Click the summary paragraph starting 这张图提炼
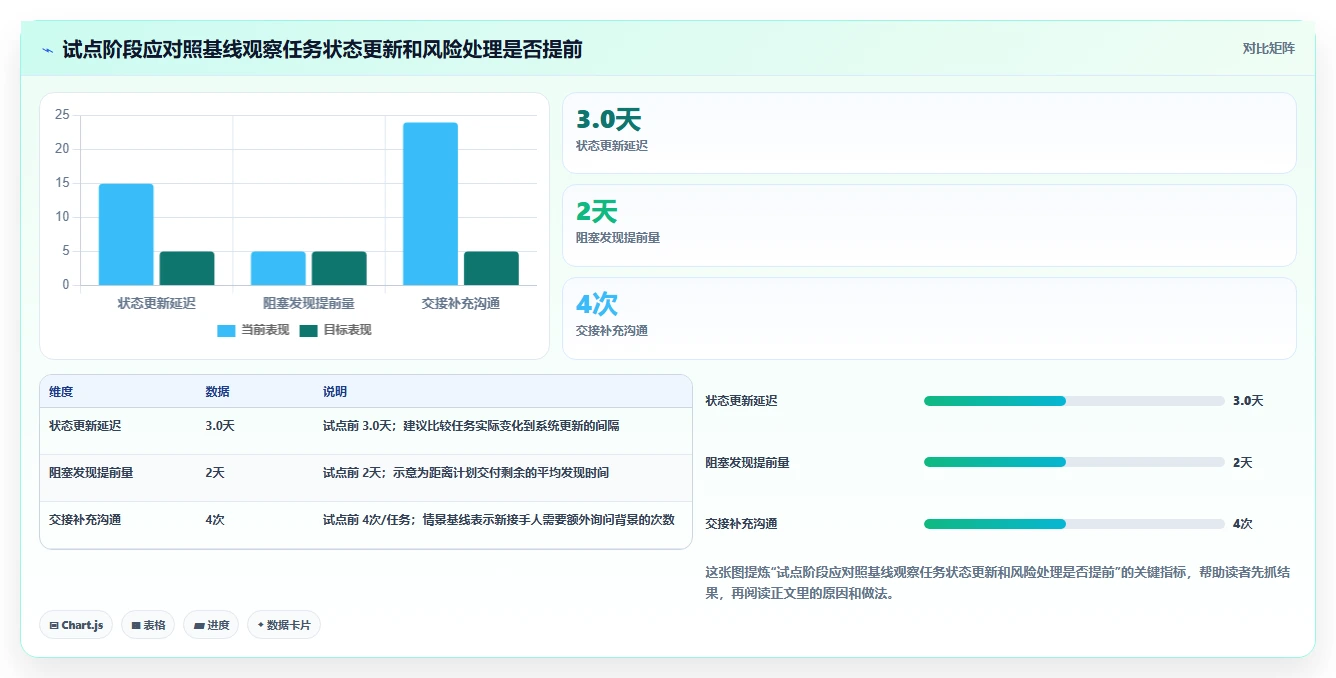1336x678 pixels. pos(996,583)
